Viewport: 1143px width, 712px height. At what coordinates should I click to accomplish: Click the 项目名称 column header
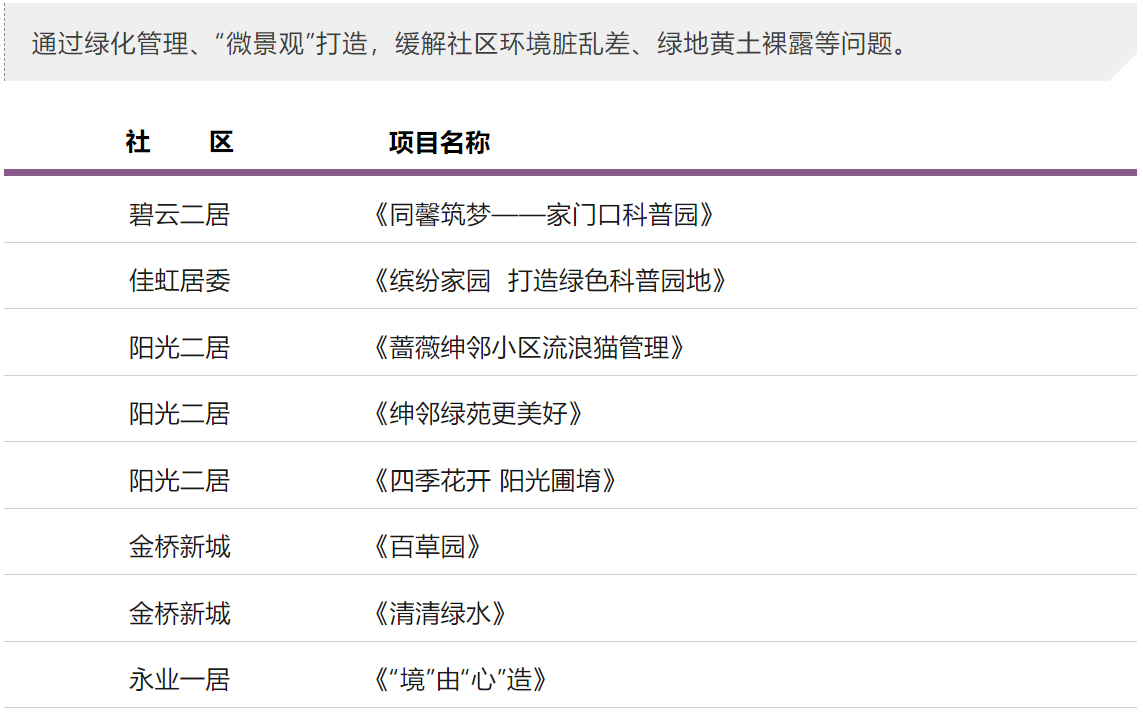439,142
